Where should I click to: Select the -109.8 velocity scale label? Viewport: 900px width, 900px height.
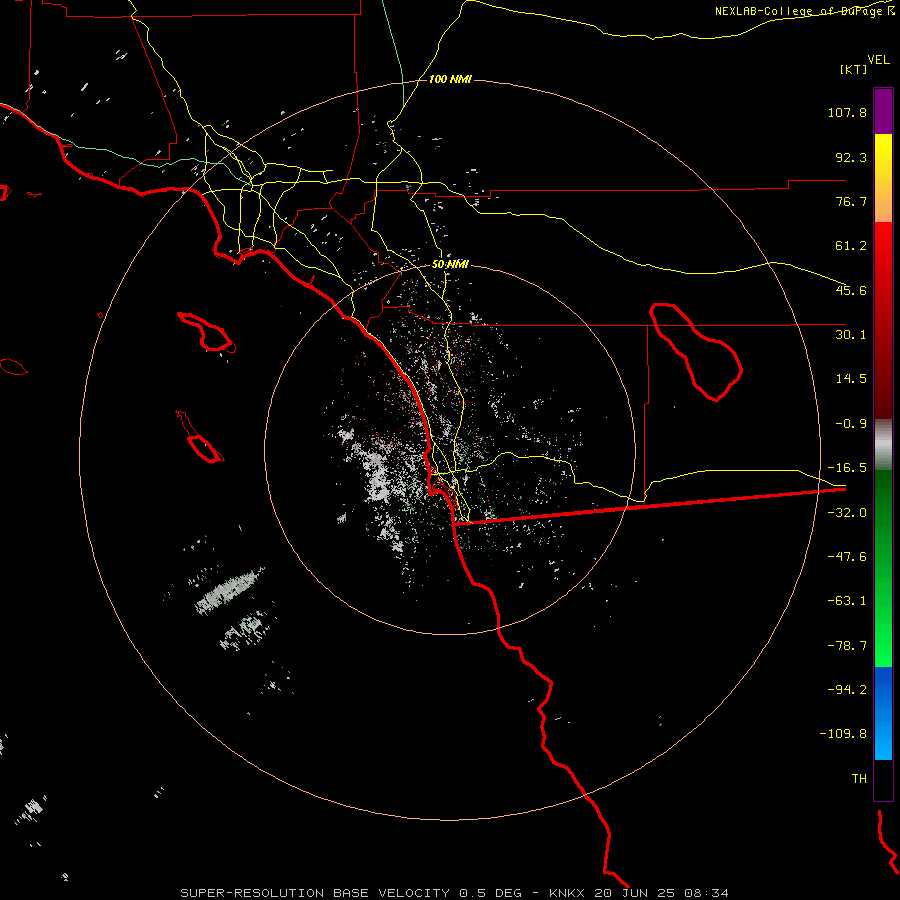pyautogui.click(x=844, y=734)
